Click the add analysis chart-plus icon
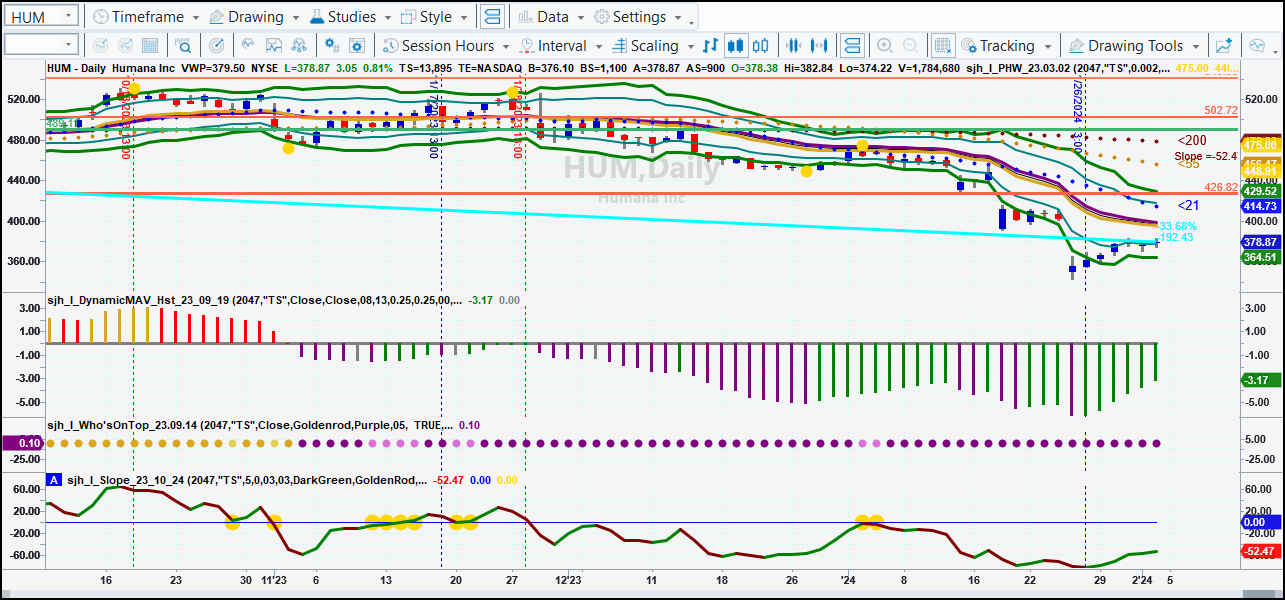The height and width of the screenshot is (600, 1285). pos(1224,45)
